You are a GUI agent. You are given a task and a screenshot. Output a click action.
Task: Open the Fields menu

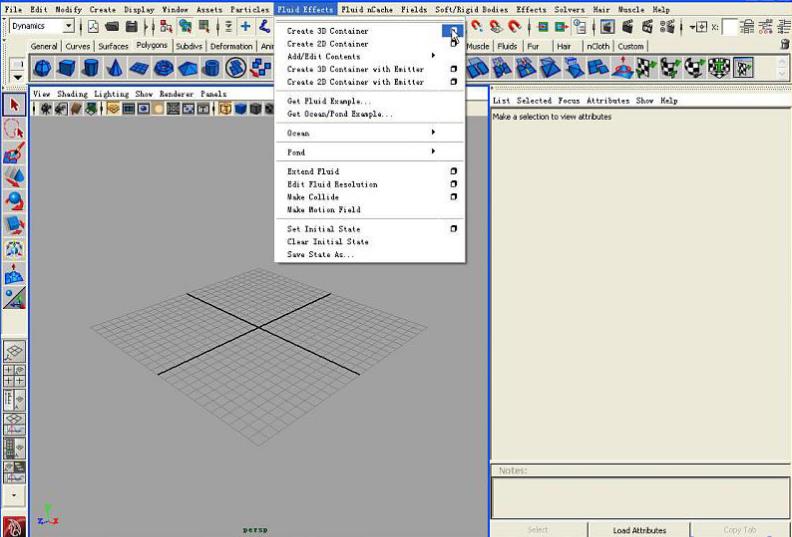414,10
